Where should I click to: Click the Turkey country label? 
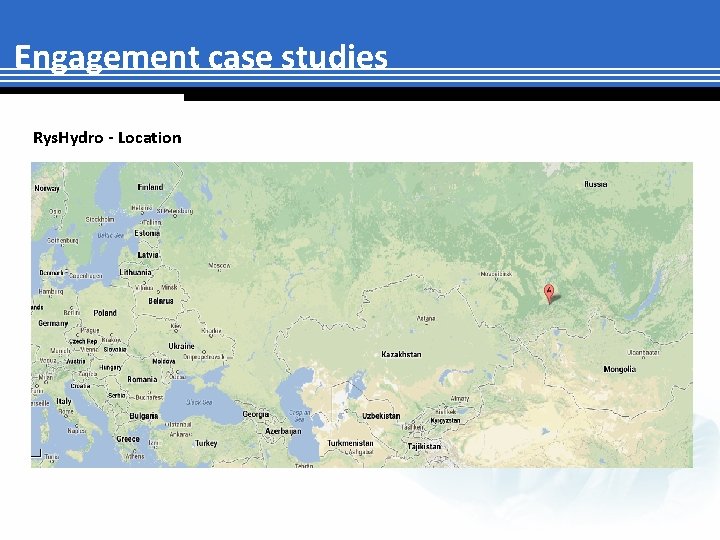(x=206, y=443)
